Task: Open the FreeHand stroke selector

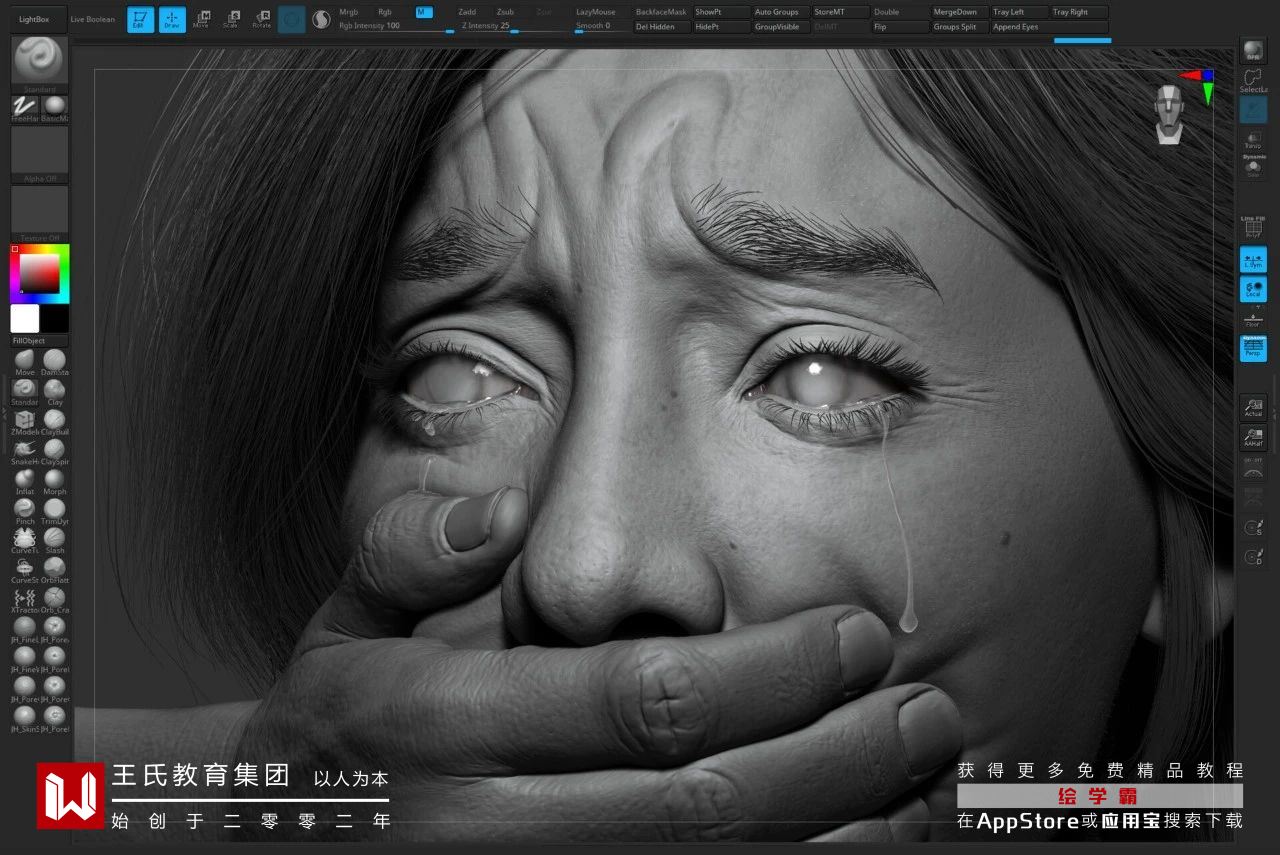Action: click(24, 108)
